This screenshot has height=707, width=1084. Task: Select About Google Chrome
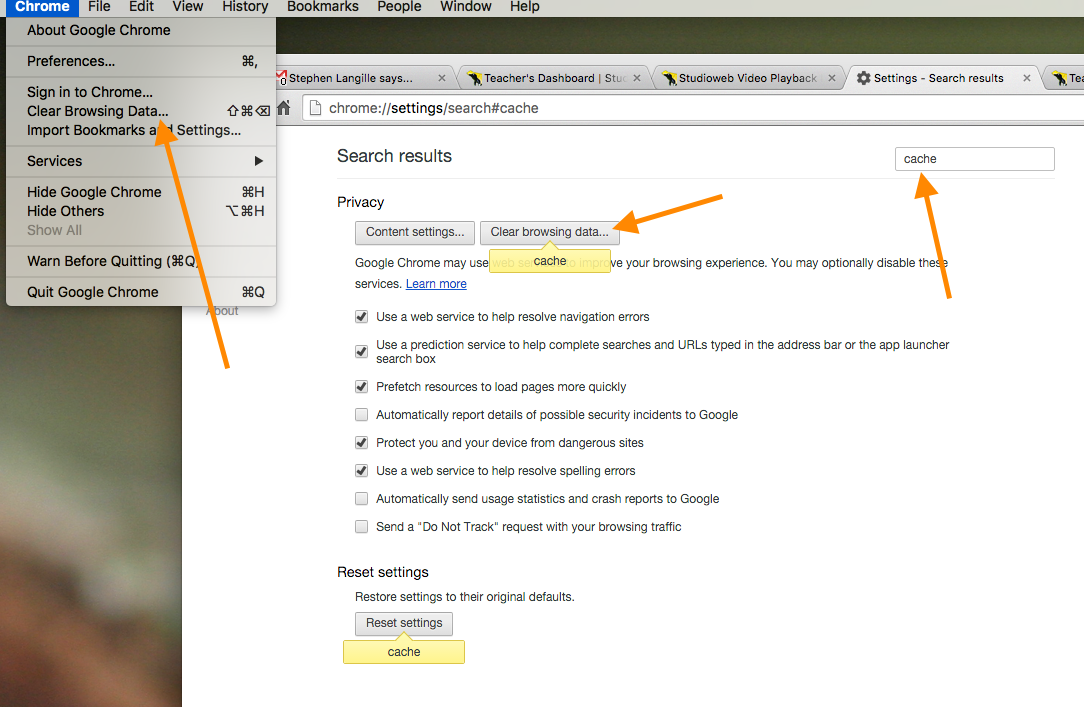(x=141, y=30)
